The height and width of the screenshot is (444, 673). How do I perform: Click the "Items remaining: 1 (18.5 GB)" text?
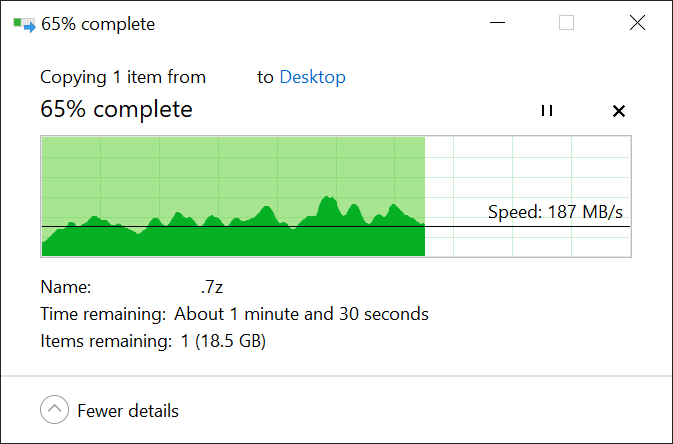[x=152, y=341]
